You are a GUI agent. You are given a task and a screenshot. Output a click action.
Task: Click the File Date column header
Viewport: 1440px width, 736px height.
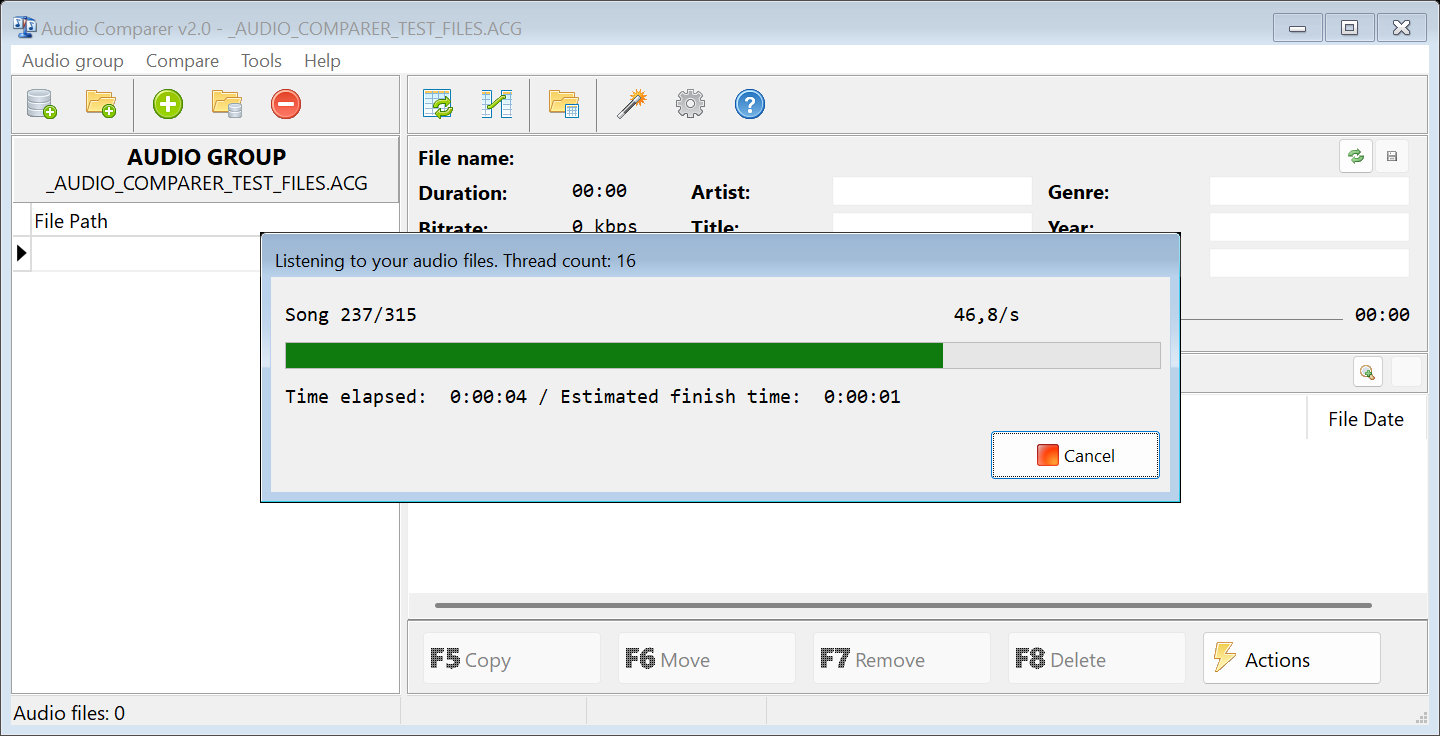[x=1365, y=419]
